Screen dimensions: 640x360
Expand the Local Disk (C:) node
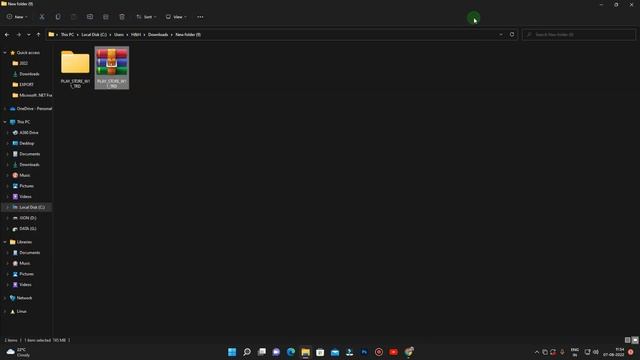7,207
